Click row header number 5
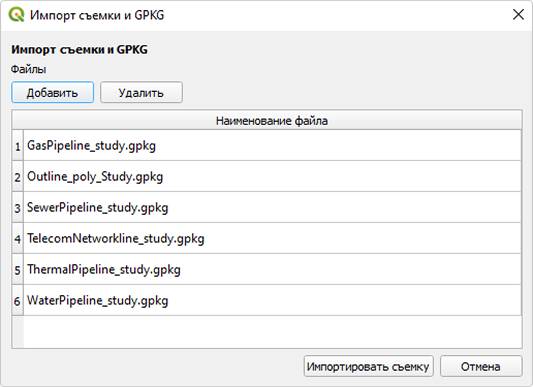 [x=18, y=269]
